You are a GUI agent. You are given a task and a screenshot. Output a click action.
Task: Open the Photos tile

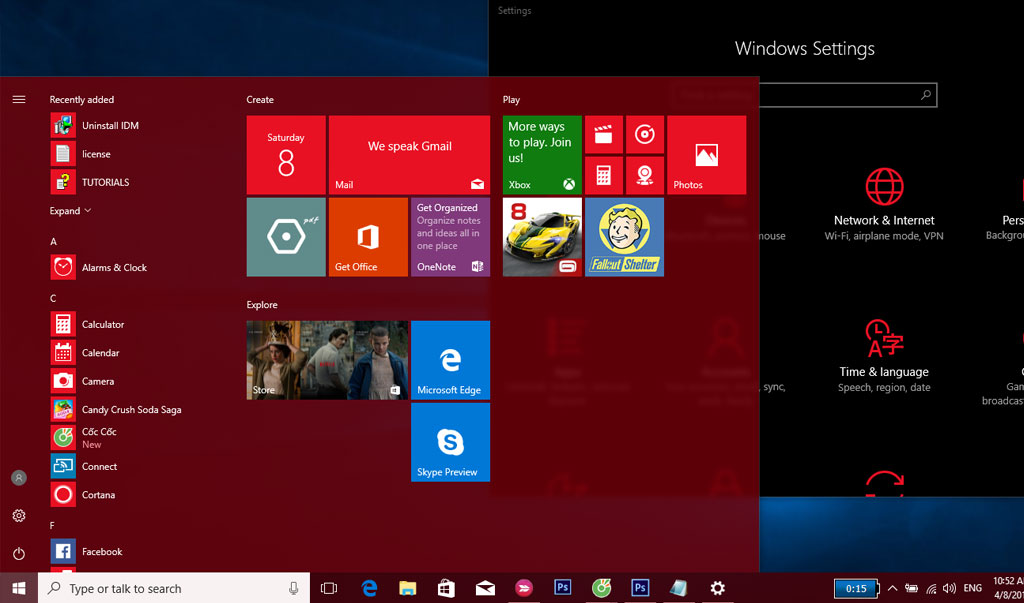(706, 155)
